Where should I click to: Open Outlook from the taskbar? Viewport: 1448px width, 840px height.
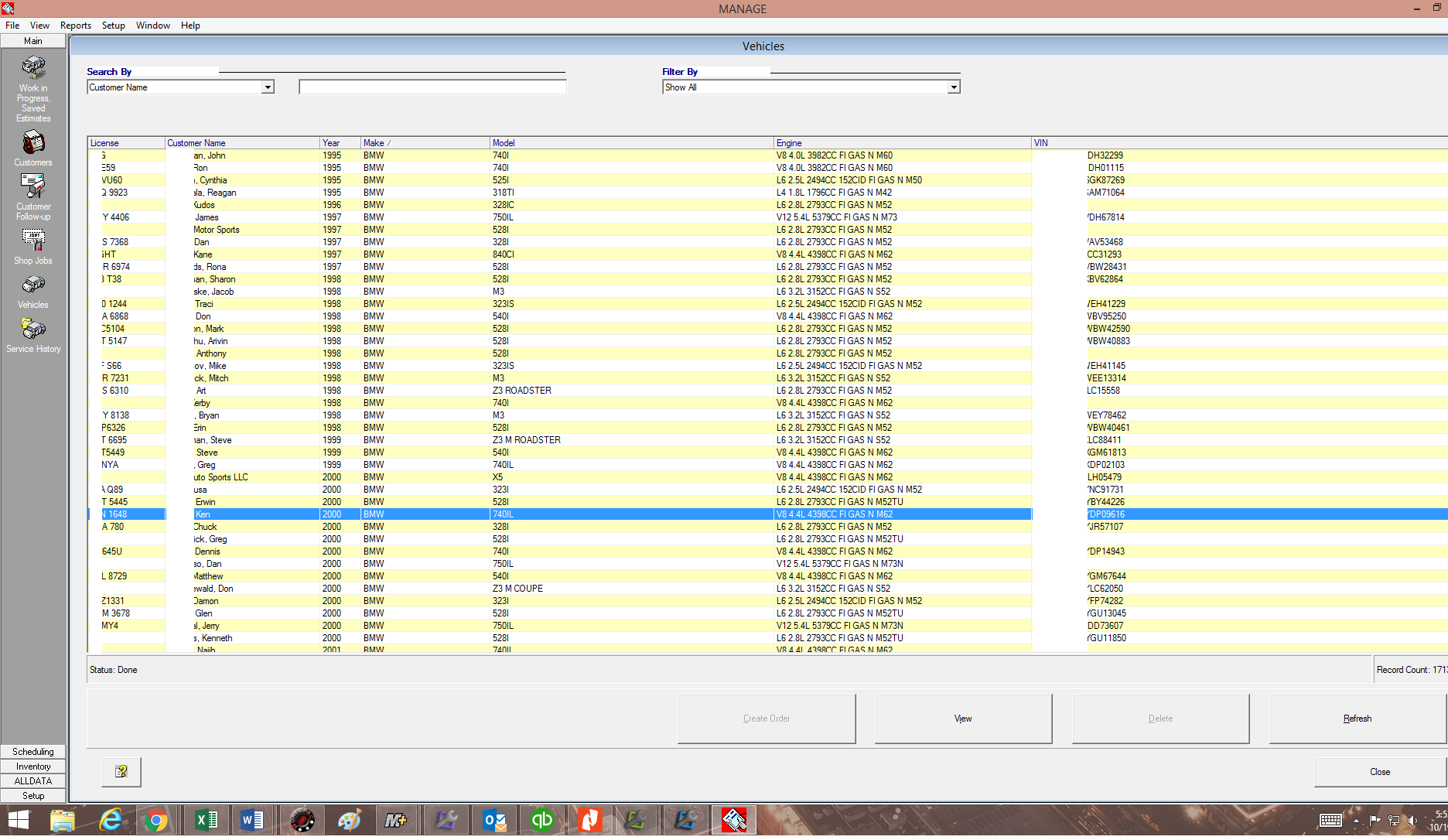coord(494,820)
